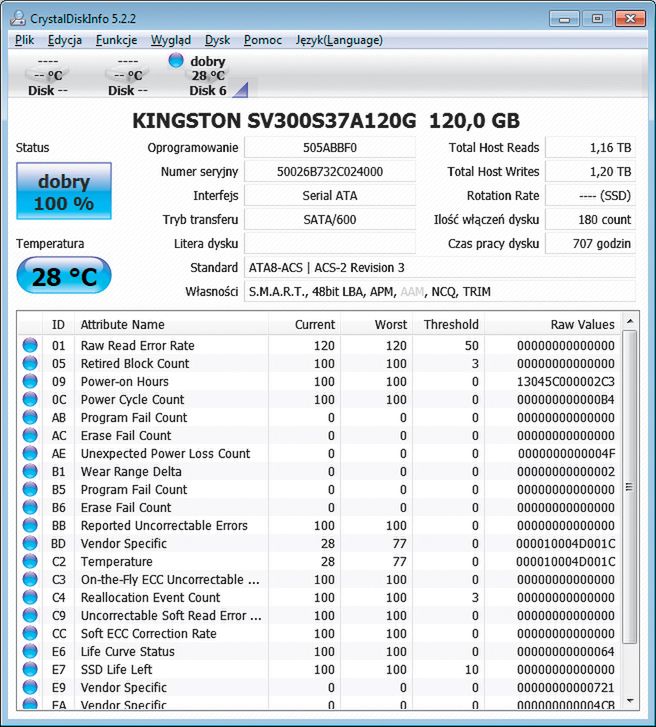Screen dimensions: 656x727
Task: Click the 28 °C temperature button
Action: (x=64, y=276)
